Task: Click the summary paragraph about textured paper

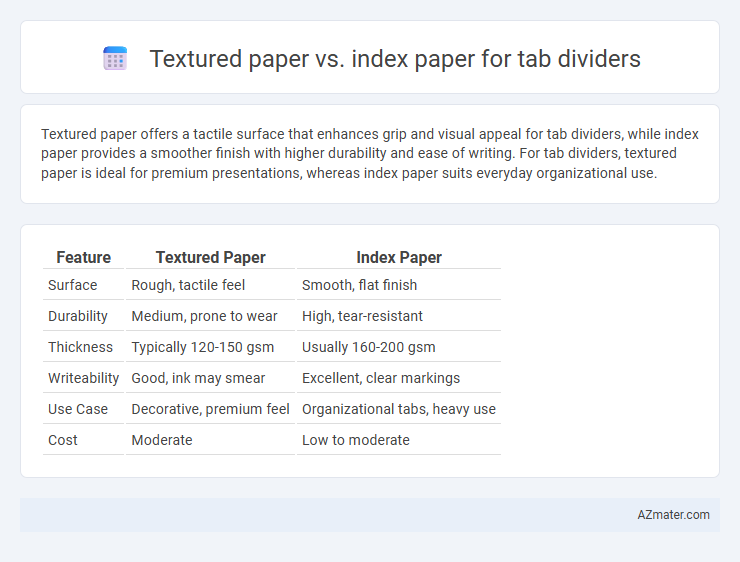Action: [x=370, y=153]
